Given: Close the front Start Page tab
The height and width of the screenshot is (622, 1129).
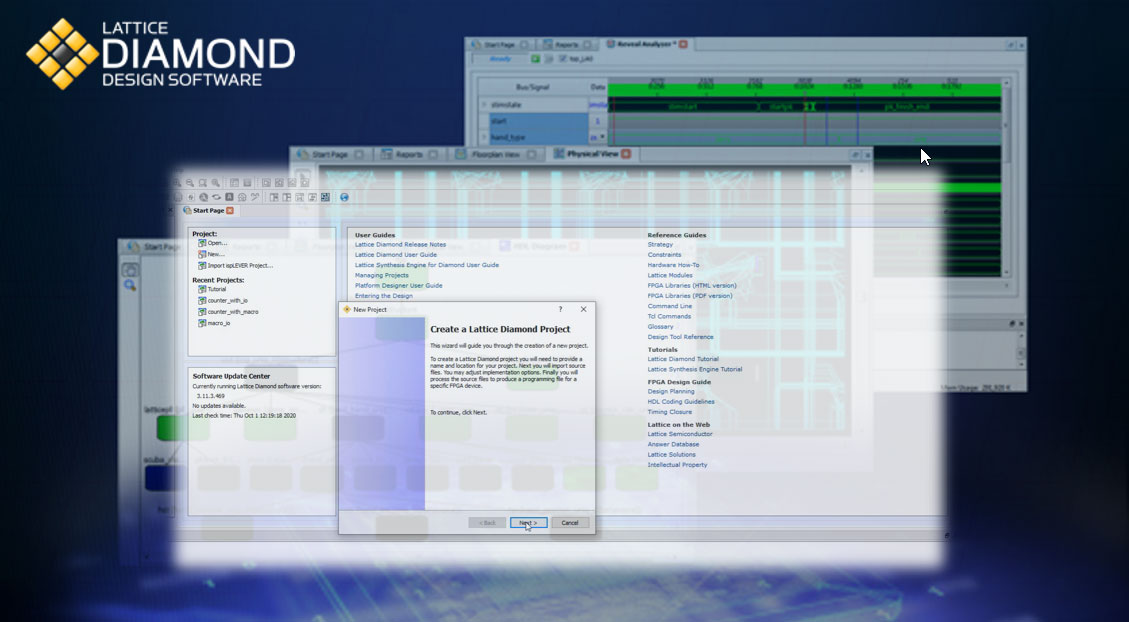Looking at the screenshot, I should [230, 211].
